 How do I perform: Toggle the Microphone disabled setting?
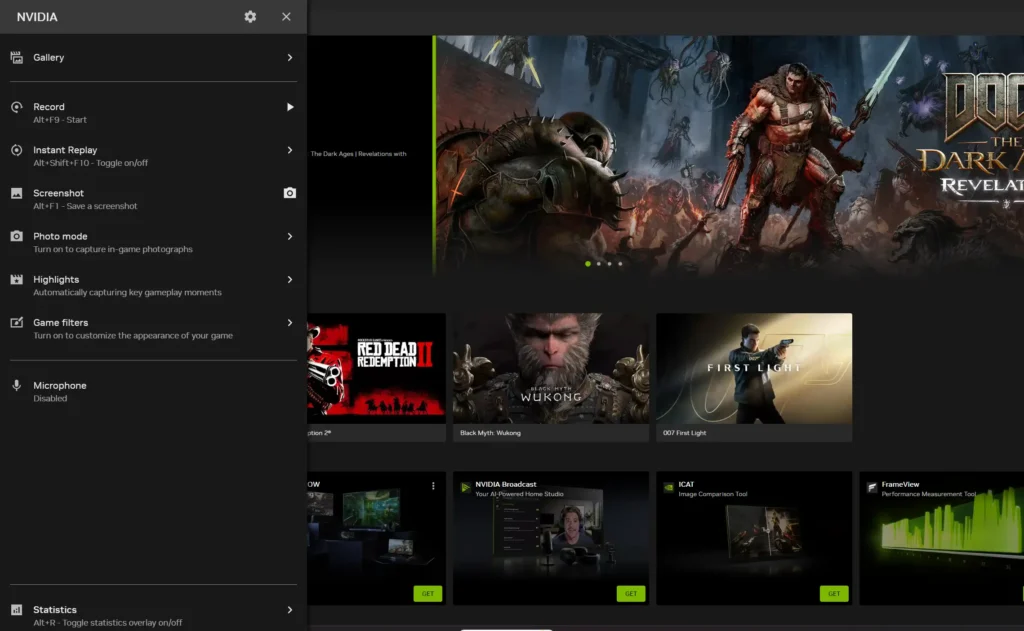153,391
